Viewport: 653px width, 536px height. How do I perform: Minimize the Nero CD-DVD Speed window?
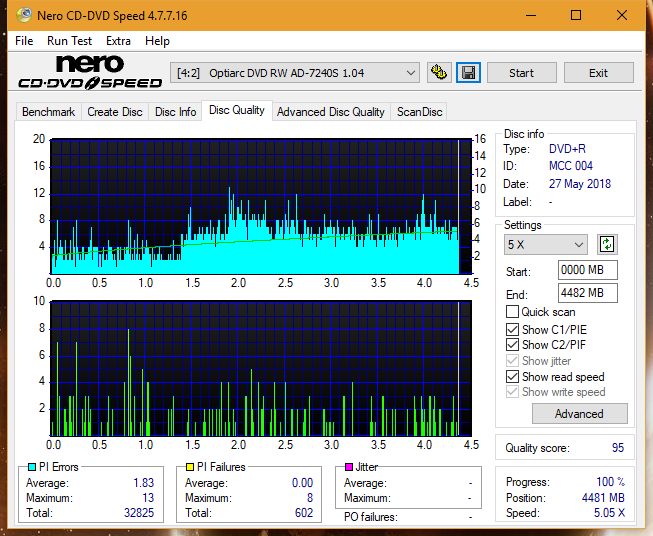[x=531, y=15]
